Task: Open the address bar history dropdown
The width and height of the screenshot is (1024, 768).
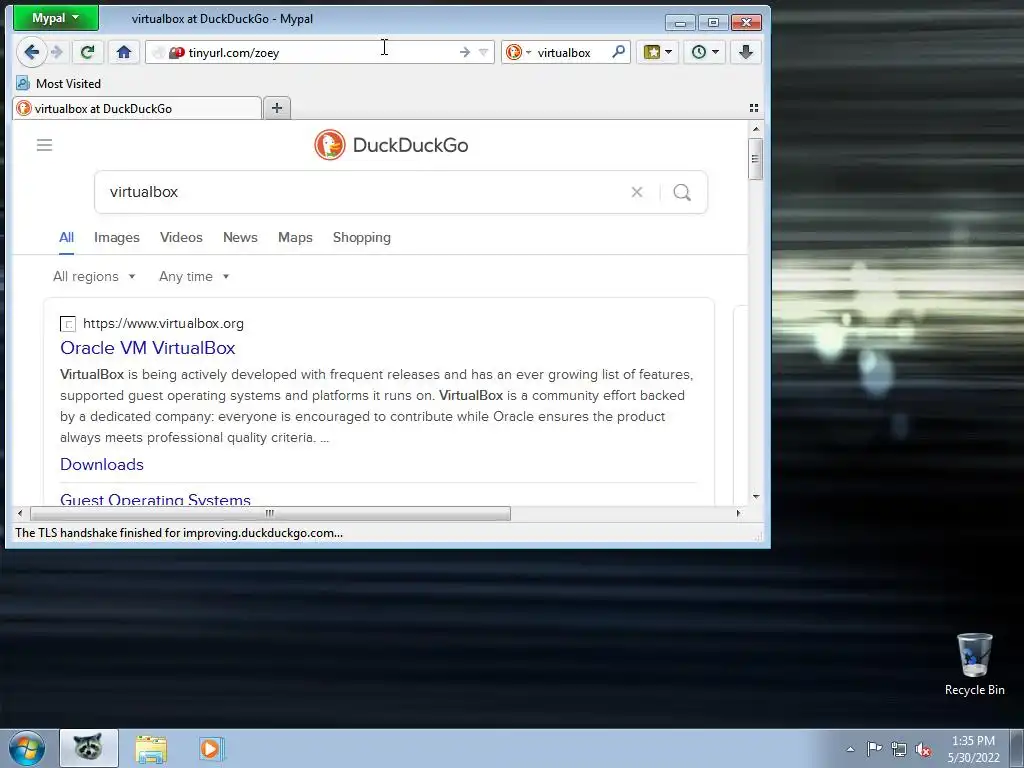Action: point(483,52)
